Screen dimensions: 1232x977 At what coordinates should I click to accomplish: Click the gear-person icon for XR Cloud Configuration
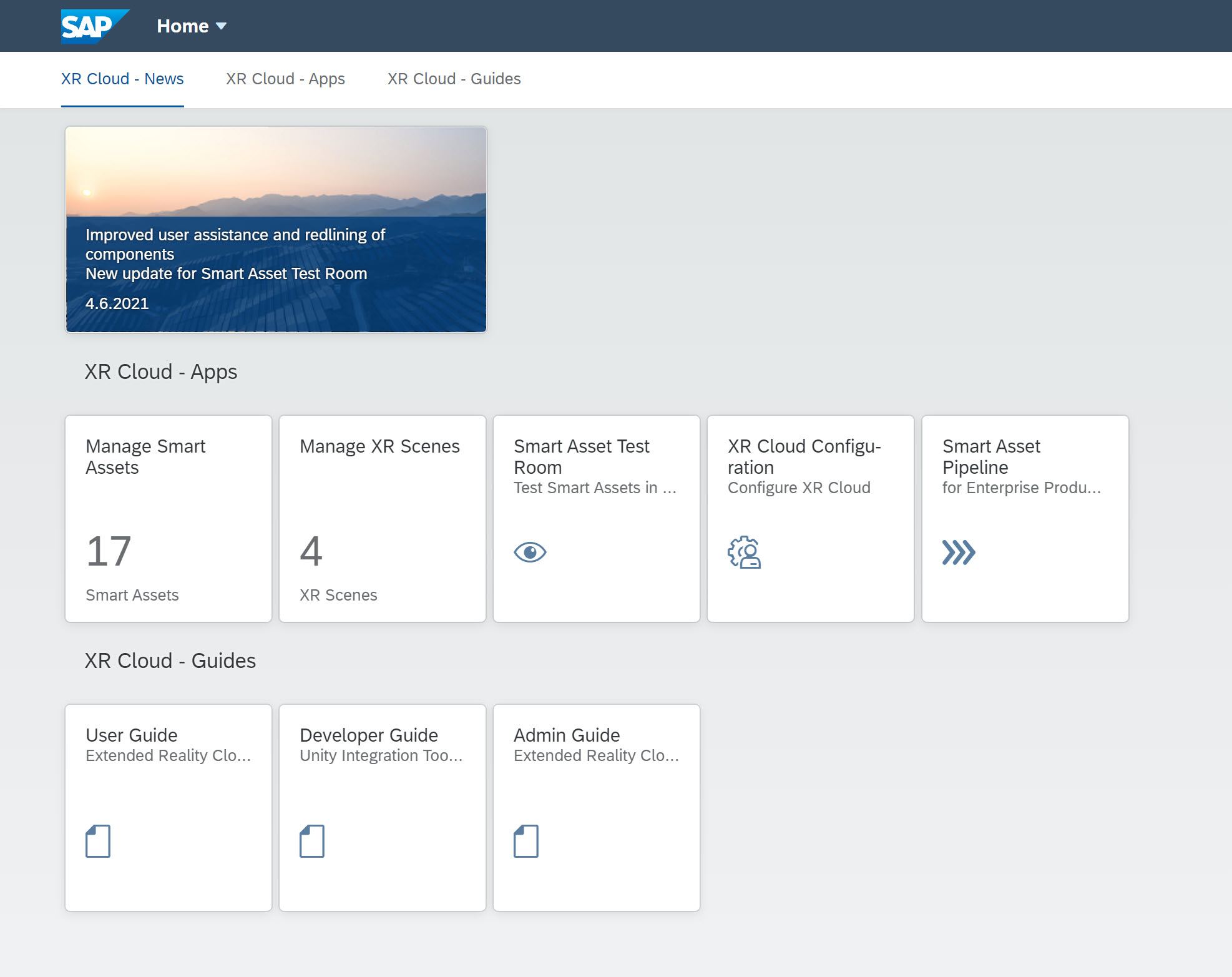(744, 552)
